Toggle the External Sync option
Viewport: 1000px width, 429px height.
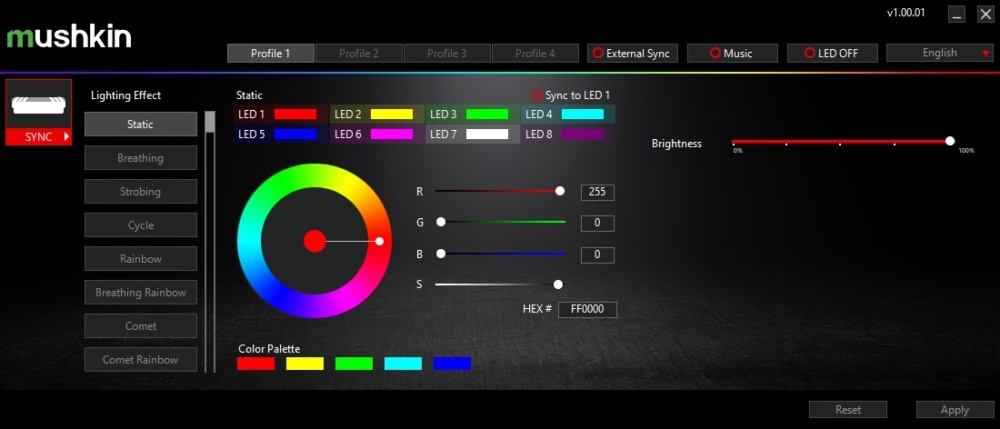pos(632,54)
